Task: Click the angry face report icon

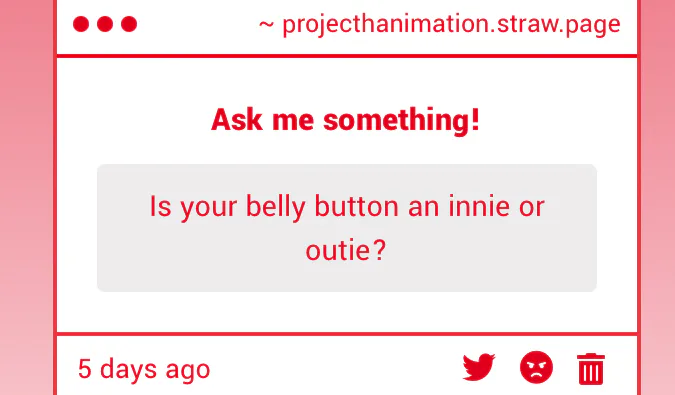Action: tap(536, 367)
